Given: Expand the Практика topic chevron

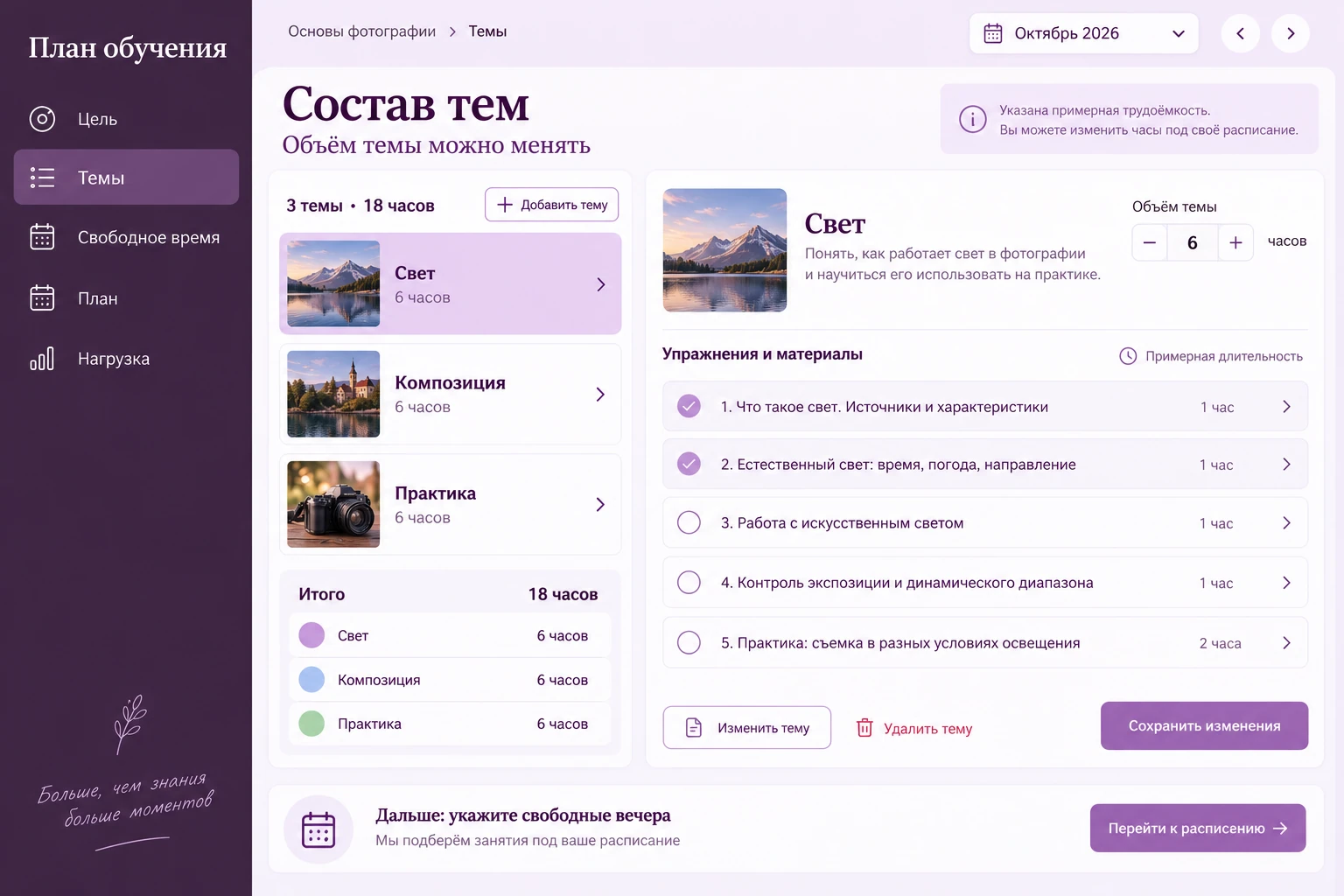Looking at the screenshot, I should [x=600, y=505].
